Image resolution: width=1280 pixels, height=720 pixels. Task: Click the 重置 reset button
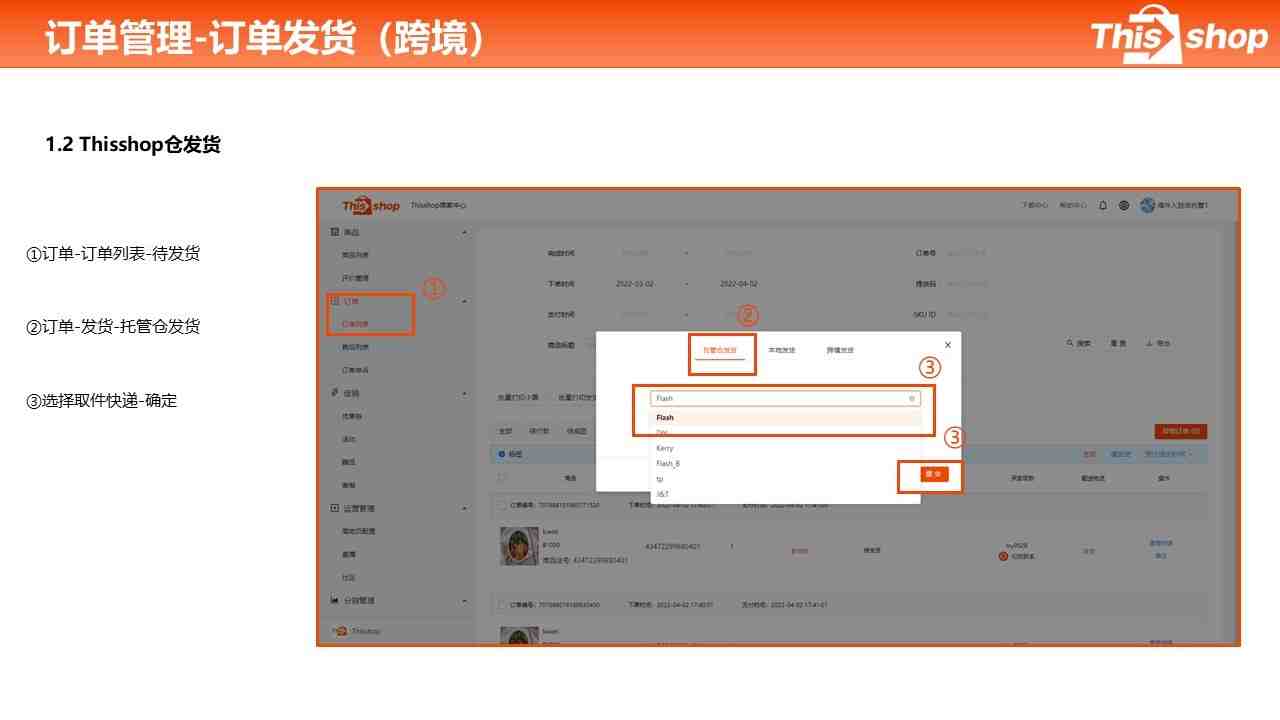[x=1118, y=343]
